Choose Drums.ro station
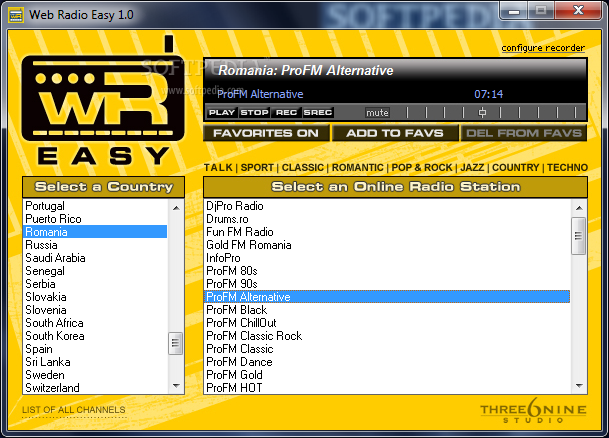The width and height of the screenshot is (609, 438). [387, 219]
